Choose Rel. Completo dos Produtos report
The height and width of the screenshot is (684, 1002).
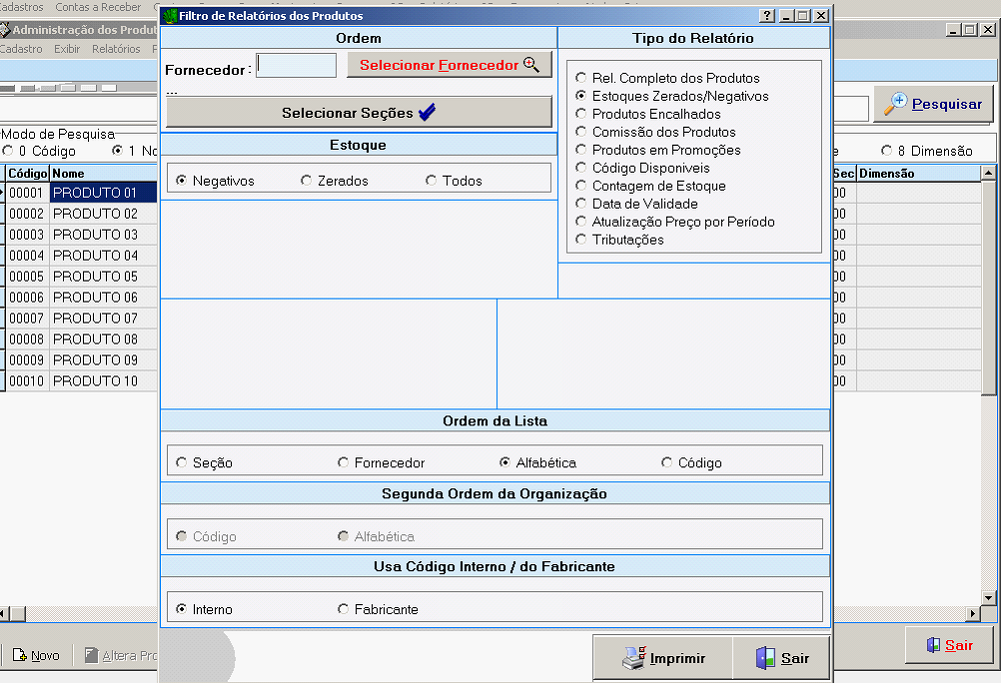click(581, 78)
